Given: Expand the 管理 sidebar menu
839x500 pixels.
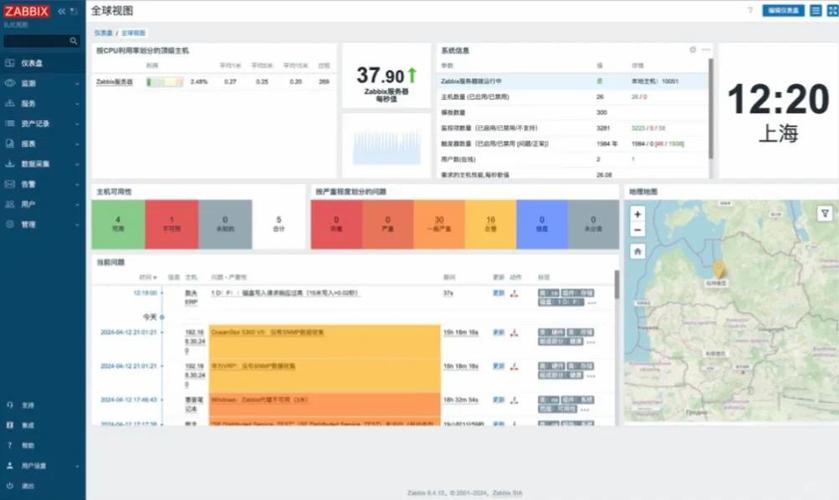Looking at the screenshot, I should pyautogui.click(x=43, y=224).
